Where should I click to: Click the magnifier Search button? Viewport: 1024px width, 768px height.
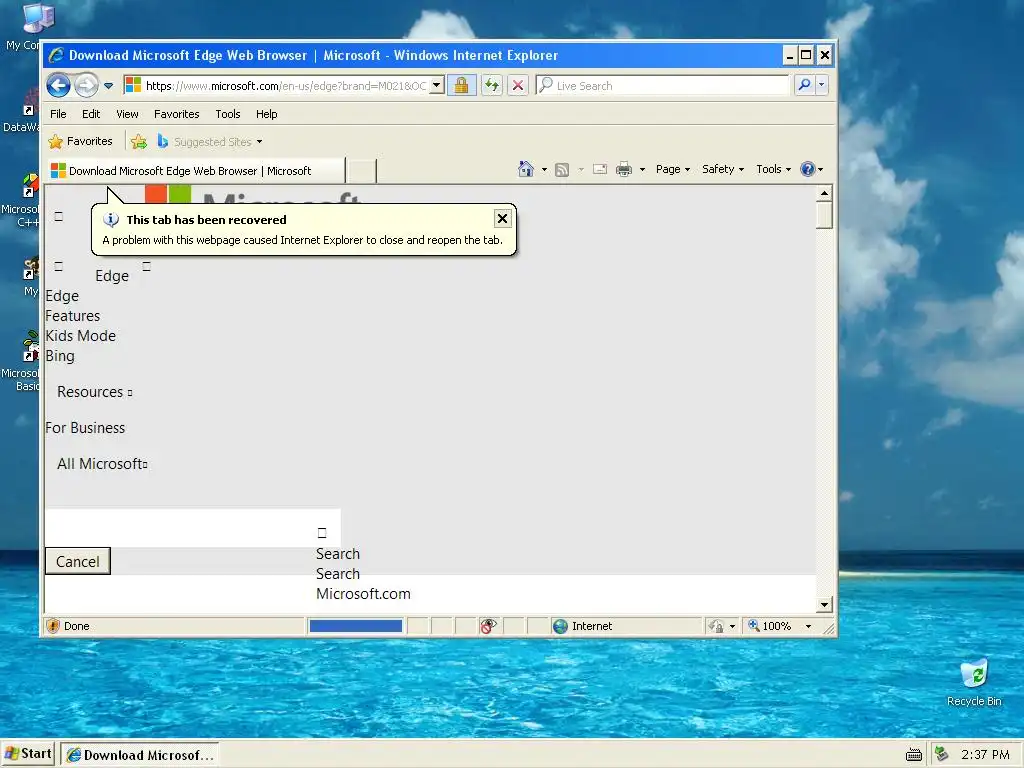(x=805, y=85)
